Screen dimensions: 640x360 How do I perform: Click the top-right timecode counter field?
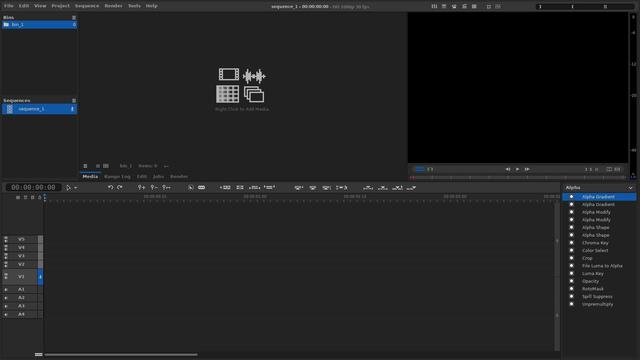(x=584, y=7)
